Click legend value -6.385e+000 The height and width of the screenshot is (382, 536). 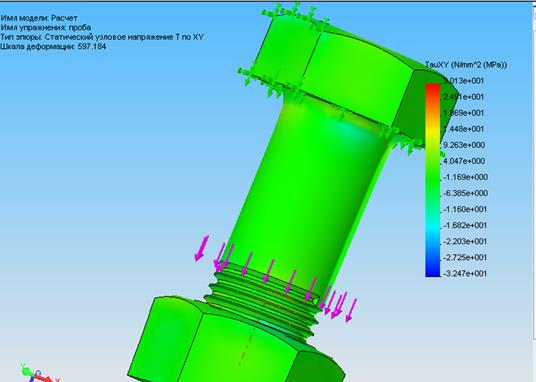click(x=465, y=193)
